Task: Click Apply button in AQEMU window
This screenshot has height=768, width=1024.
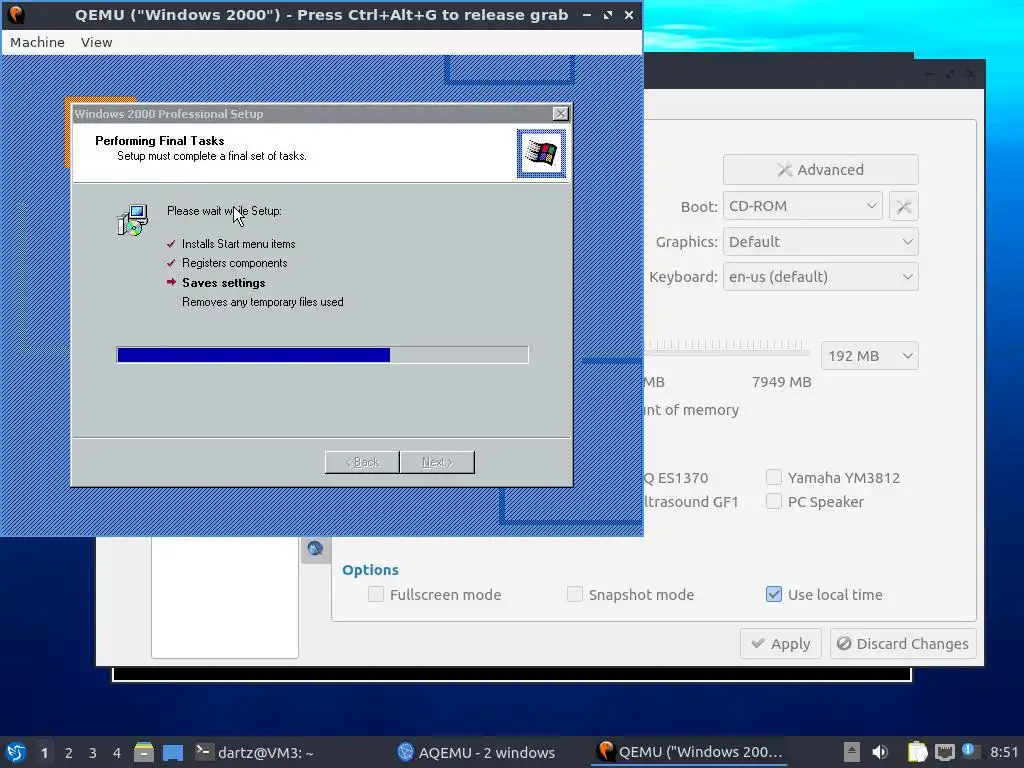Action: pyautogui.click(x=781, y=644)
